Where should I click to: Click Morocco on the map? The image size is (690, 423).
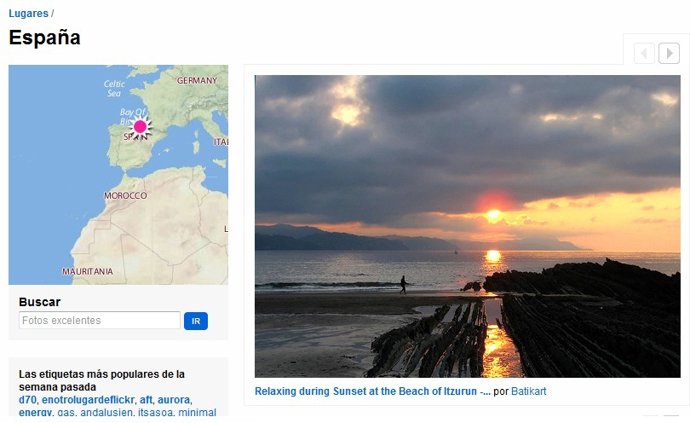coord(126,195)
